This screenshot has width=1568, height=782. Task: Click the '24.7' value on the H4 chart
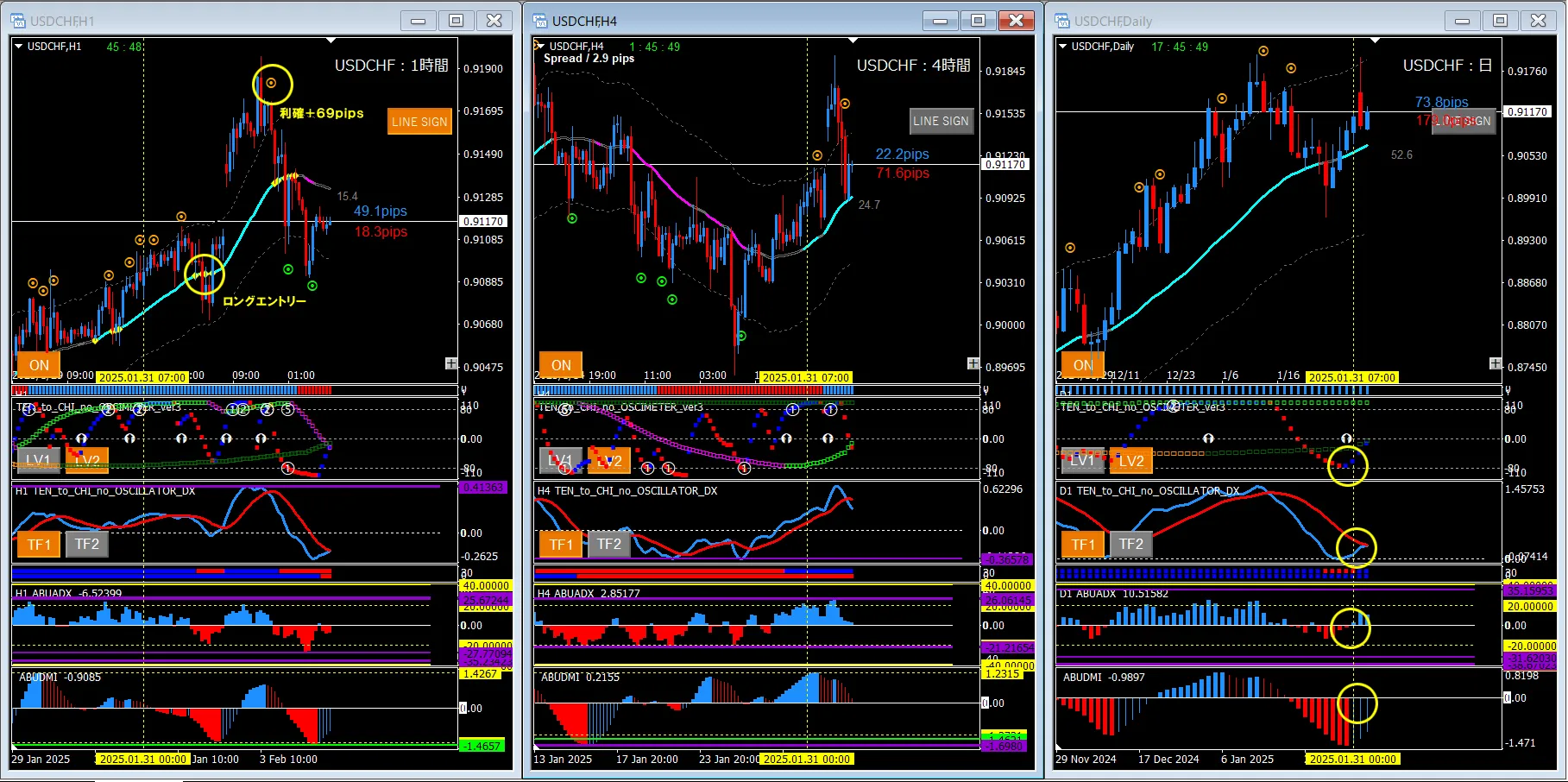click(x=869, y=205)
